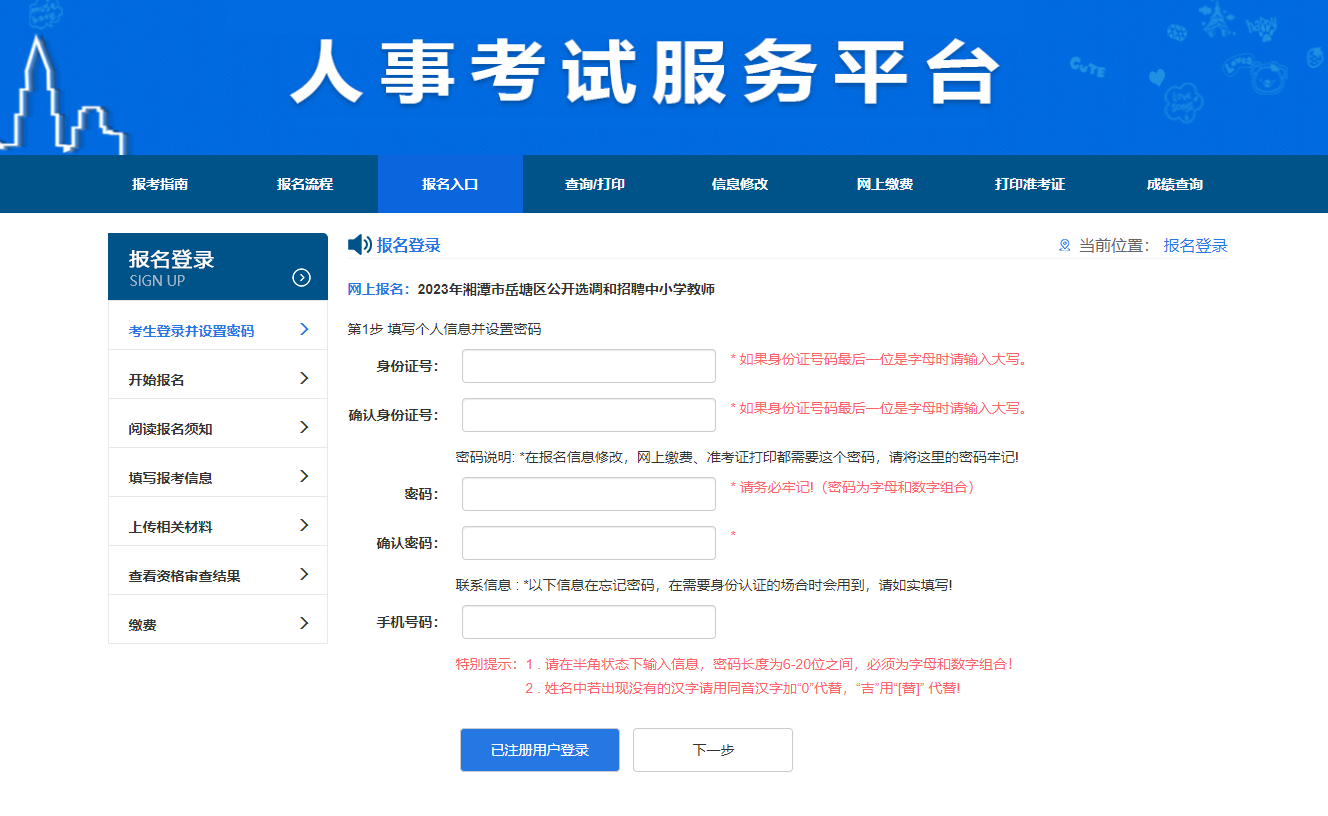Go to 查询/打印 in the navigation bar
The image size is (1328, 816).
pyautogui.click(x=595, y=185)
